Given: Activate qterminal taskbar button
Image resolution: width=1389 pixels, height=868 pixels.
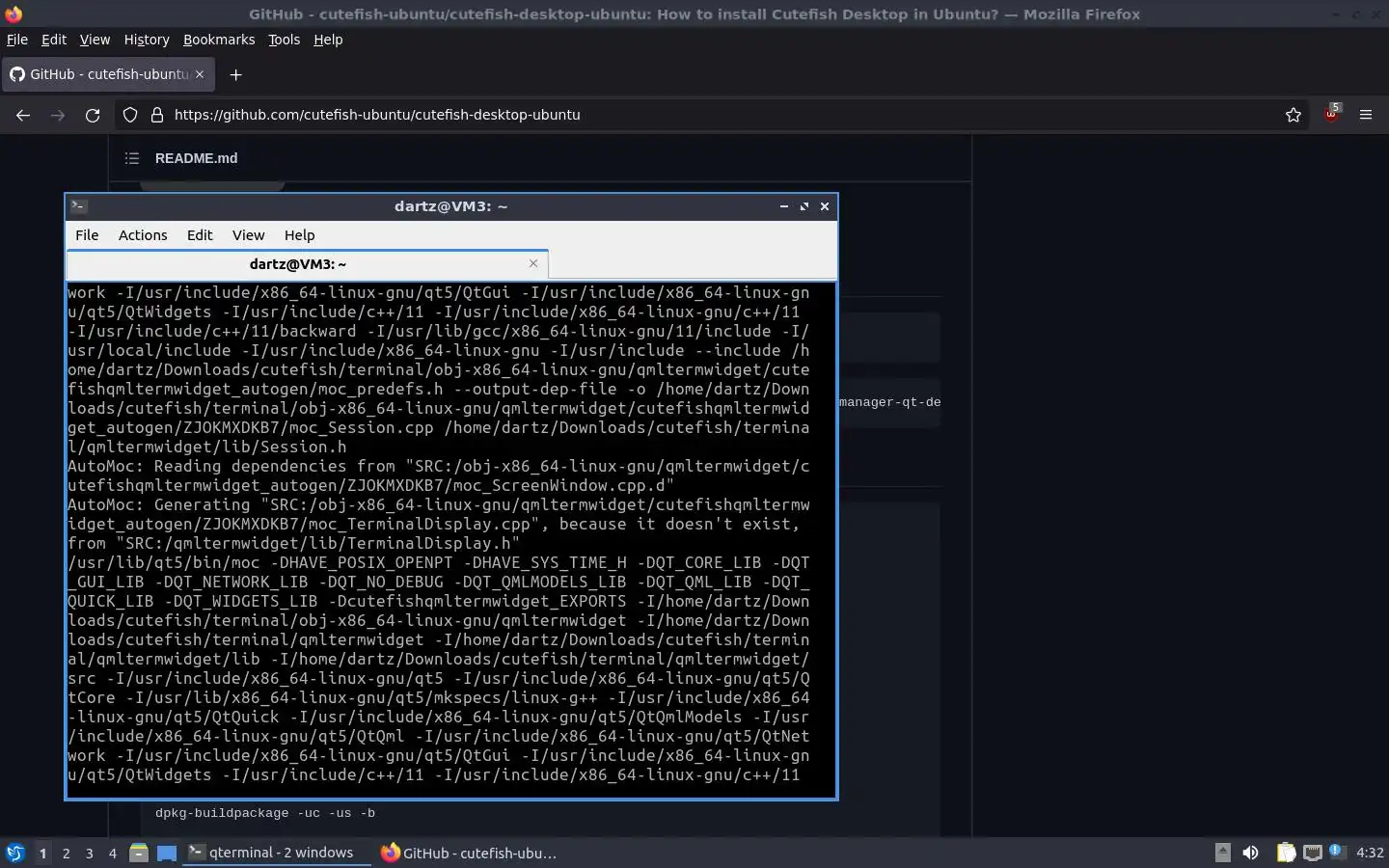Looking at the screenshot, I should [277, 853].
